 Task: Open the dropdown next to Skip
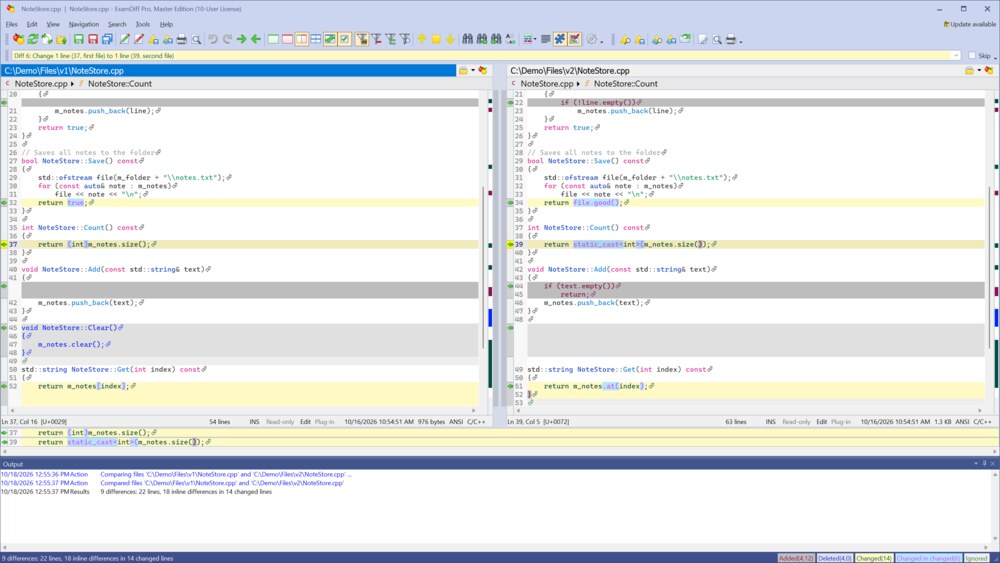click(x=996, y=57)
